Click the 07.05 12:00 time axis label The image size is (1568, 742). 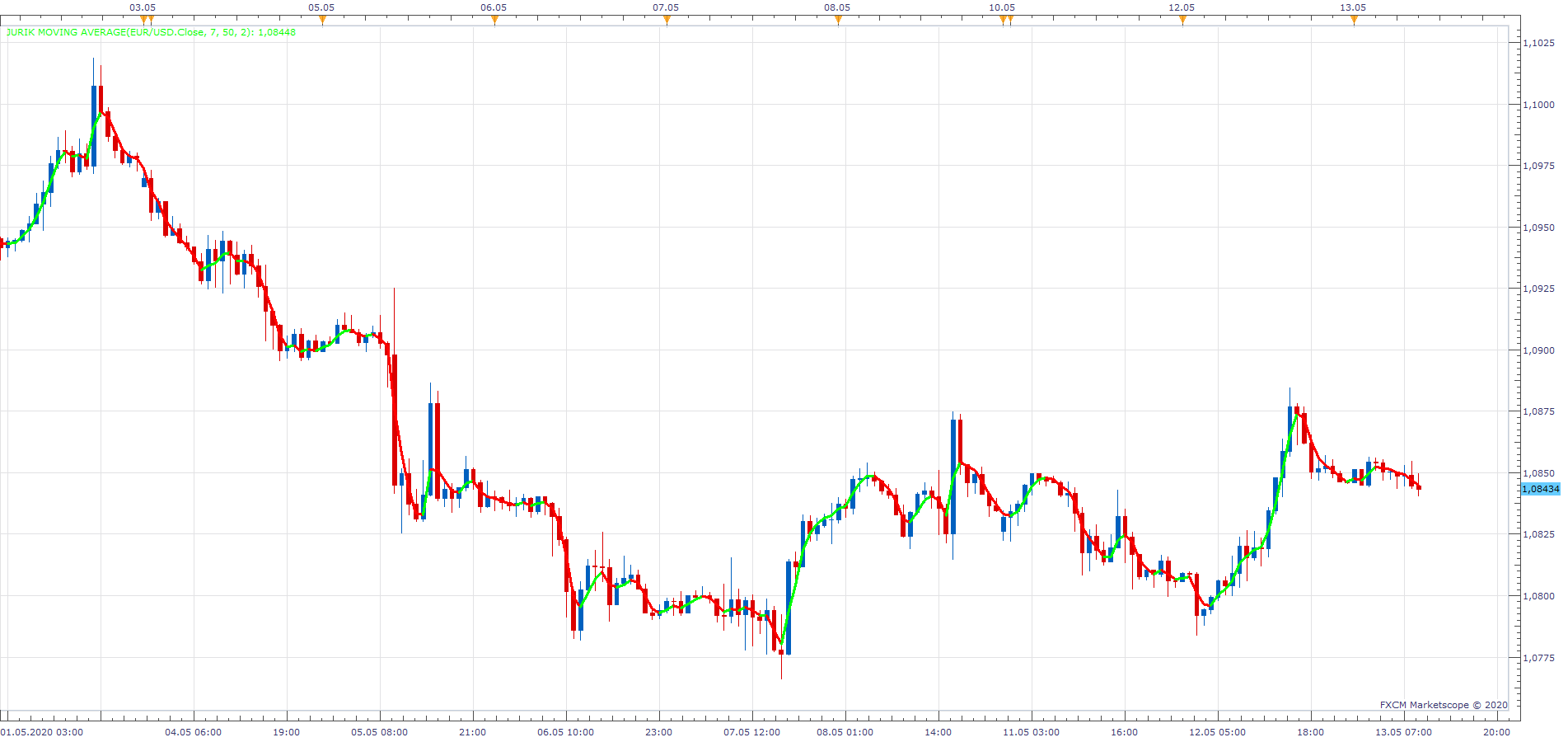pos(751,732)
